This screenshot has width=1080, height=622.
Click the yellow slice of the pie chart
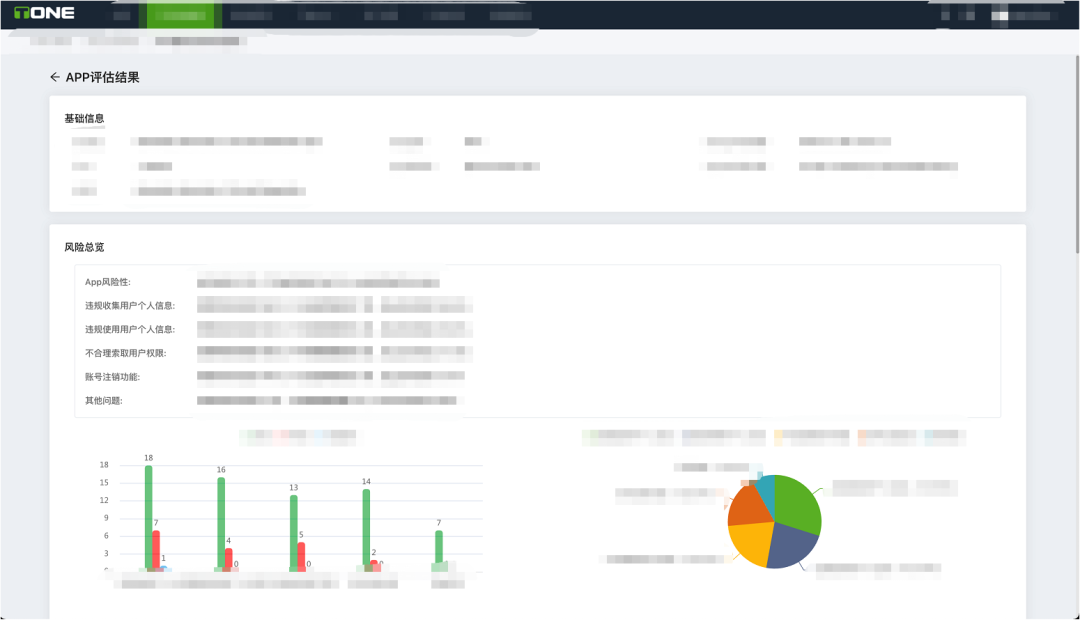click(x=751, y=544)
